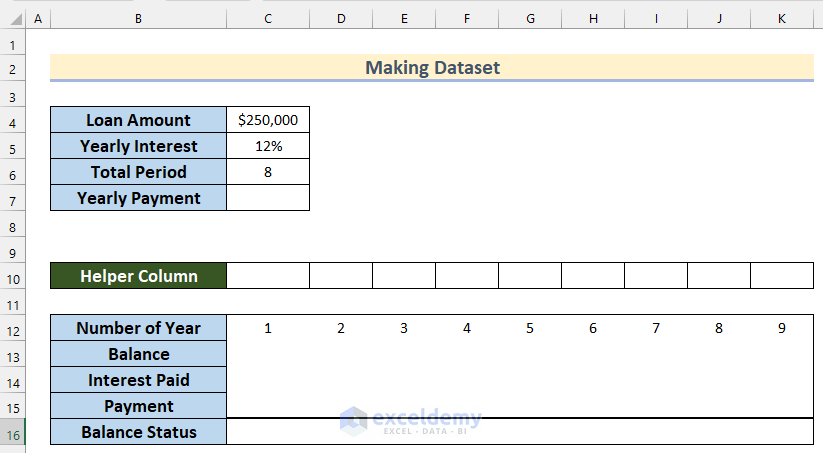The image size is (823, 453).
Task: Click the first empty helper cell in column C
Action: (268, 276)
